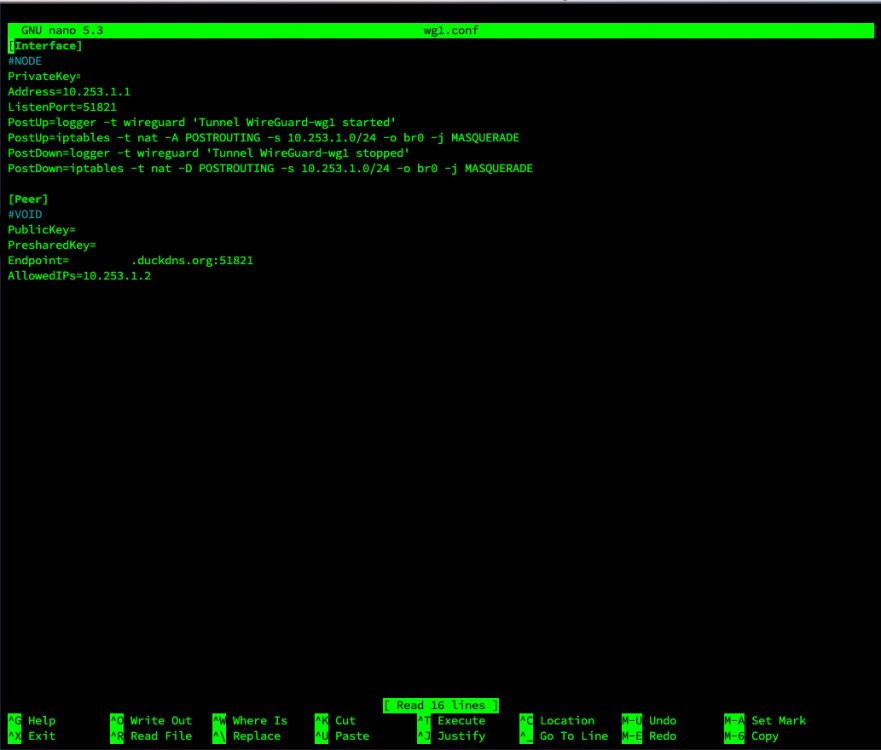Image resolution: width=881 pixels, height=750 pixels.
Task: Click the ^T Execute shortcut
Action: click(x=451, y=720)
